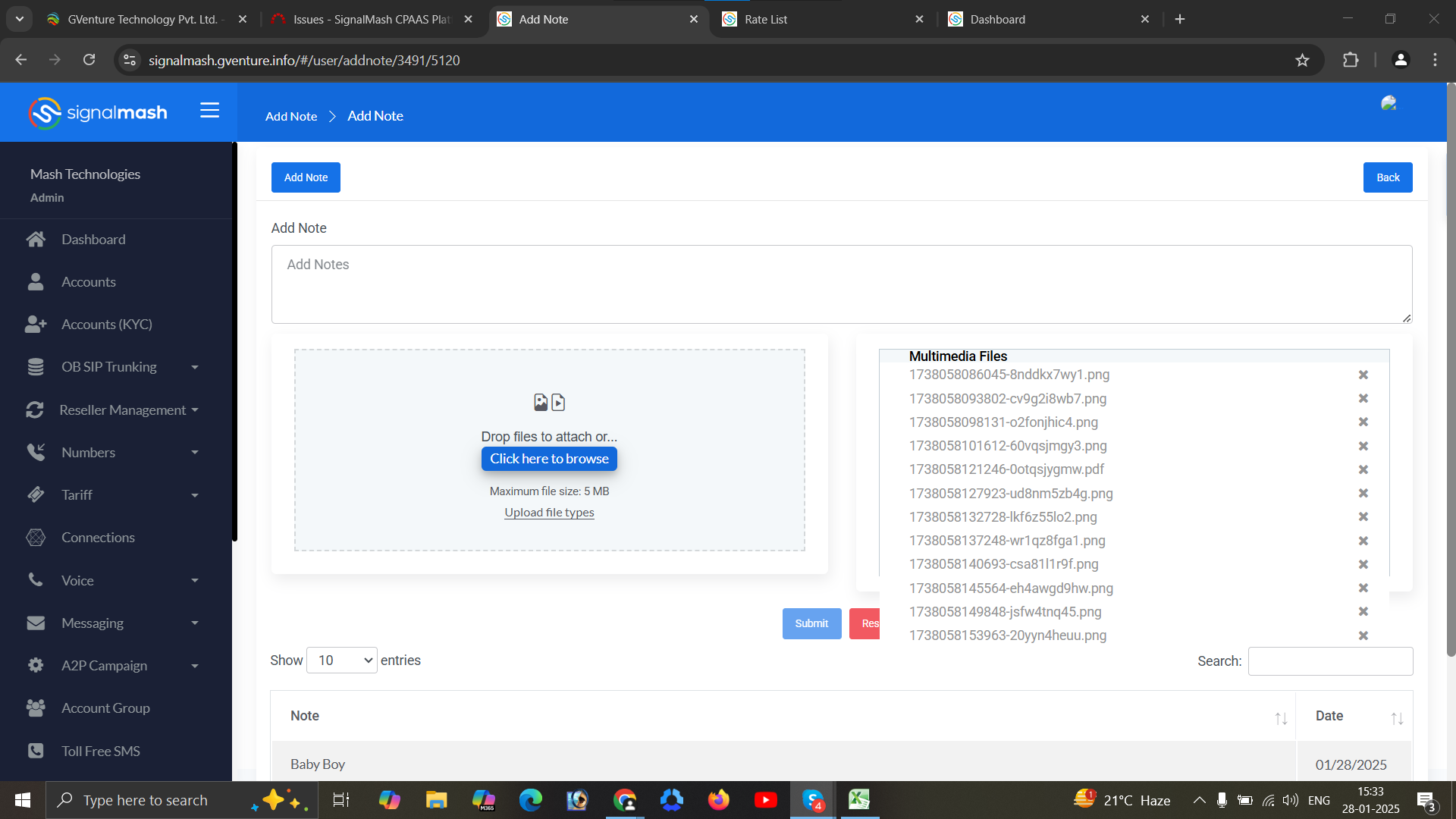Open Chrome profile icon
This screenshot has width=1456, height=819.
click(x=1401, y=60)
